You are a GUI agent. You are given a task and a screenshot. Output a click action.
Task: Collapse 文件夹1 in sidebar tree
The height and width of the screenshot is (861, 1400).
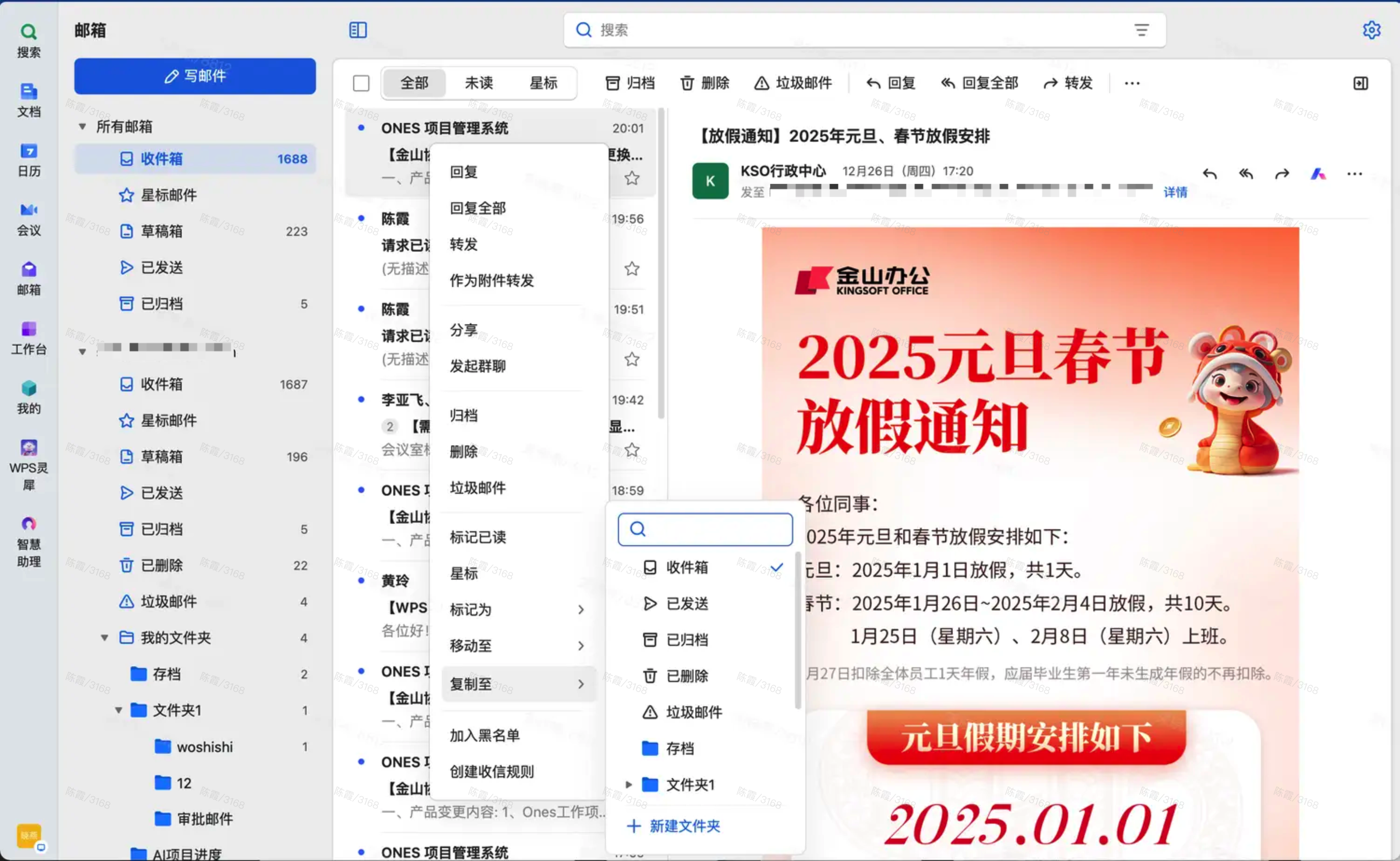[x=118, y=710]
